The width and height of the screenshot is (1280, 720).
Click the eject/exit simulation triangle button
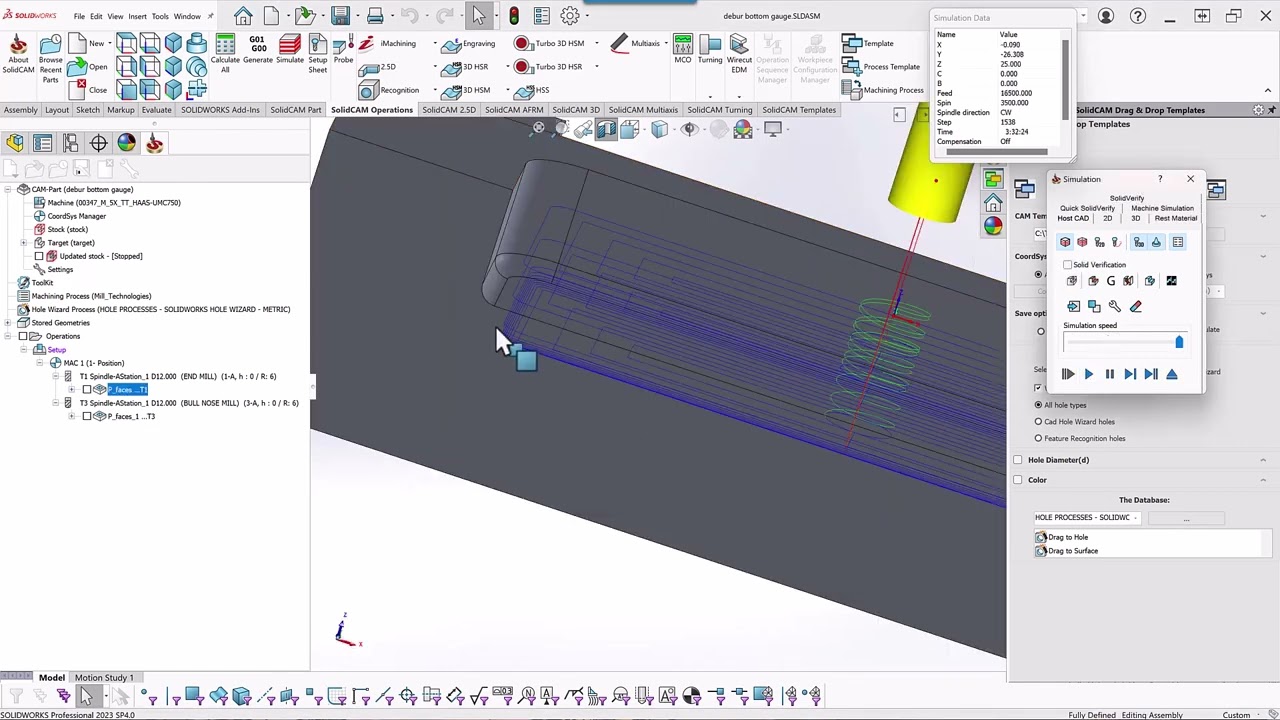pos(1172,374)
